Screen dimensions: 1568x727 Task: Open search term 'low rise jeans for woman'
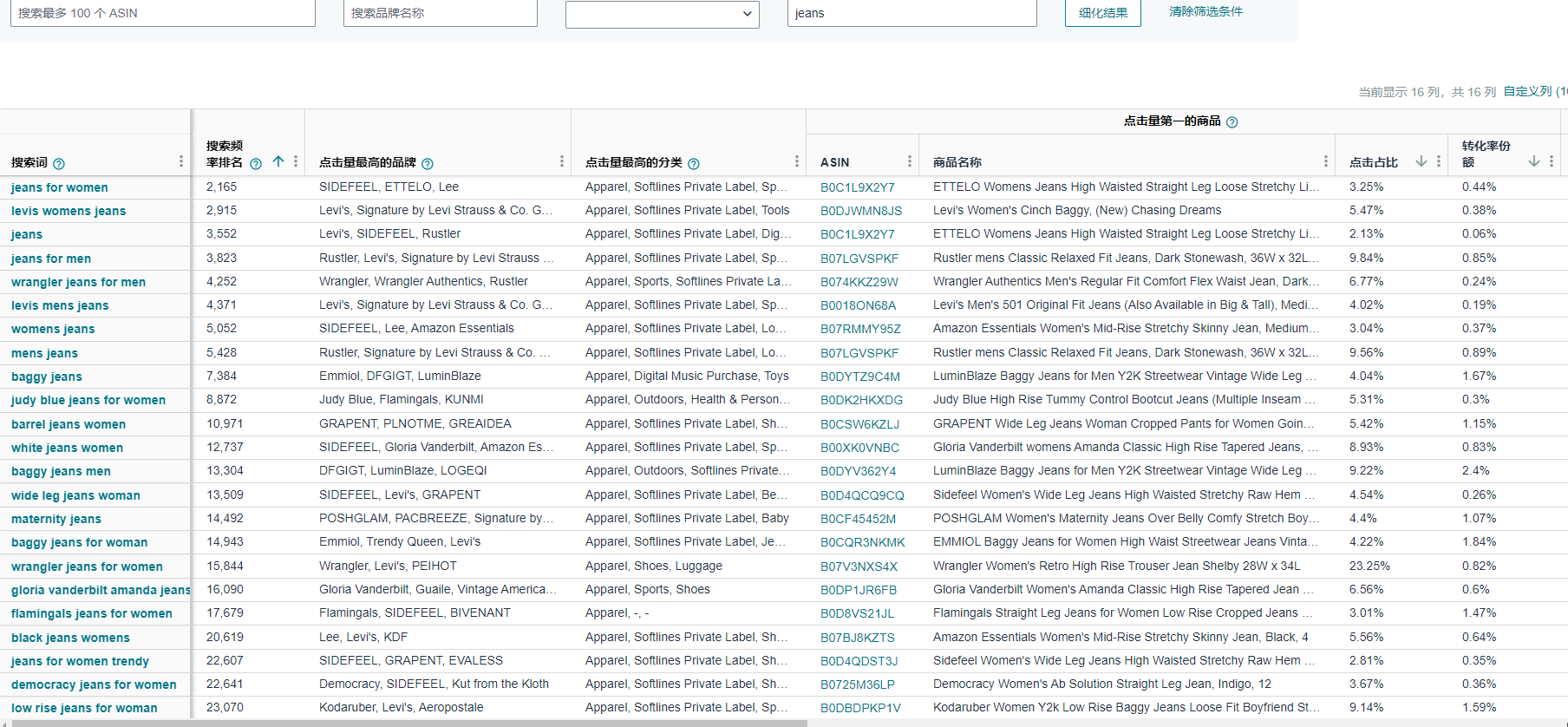tap(84, 708)
